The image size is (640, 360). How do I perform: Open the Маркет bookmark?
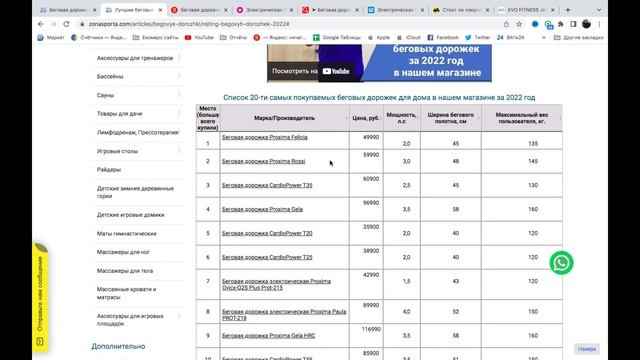pos(51,38)
